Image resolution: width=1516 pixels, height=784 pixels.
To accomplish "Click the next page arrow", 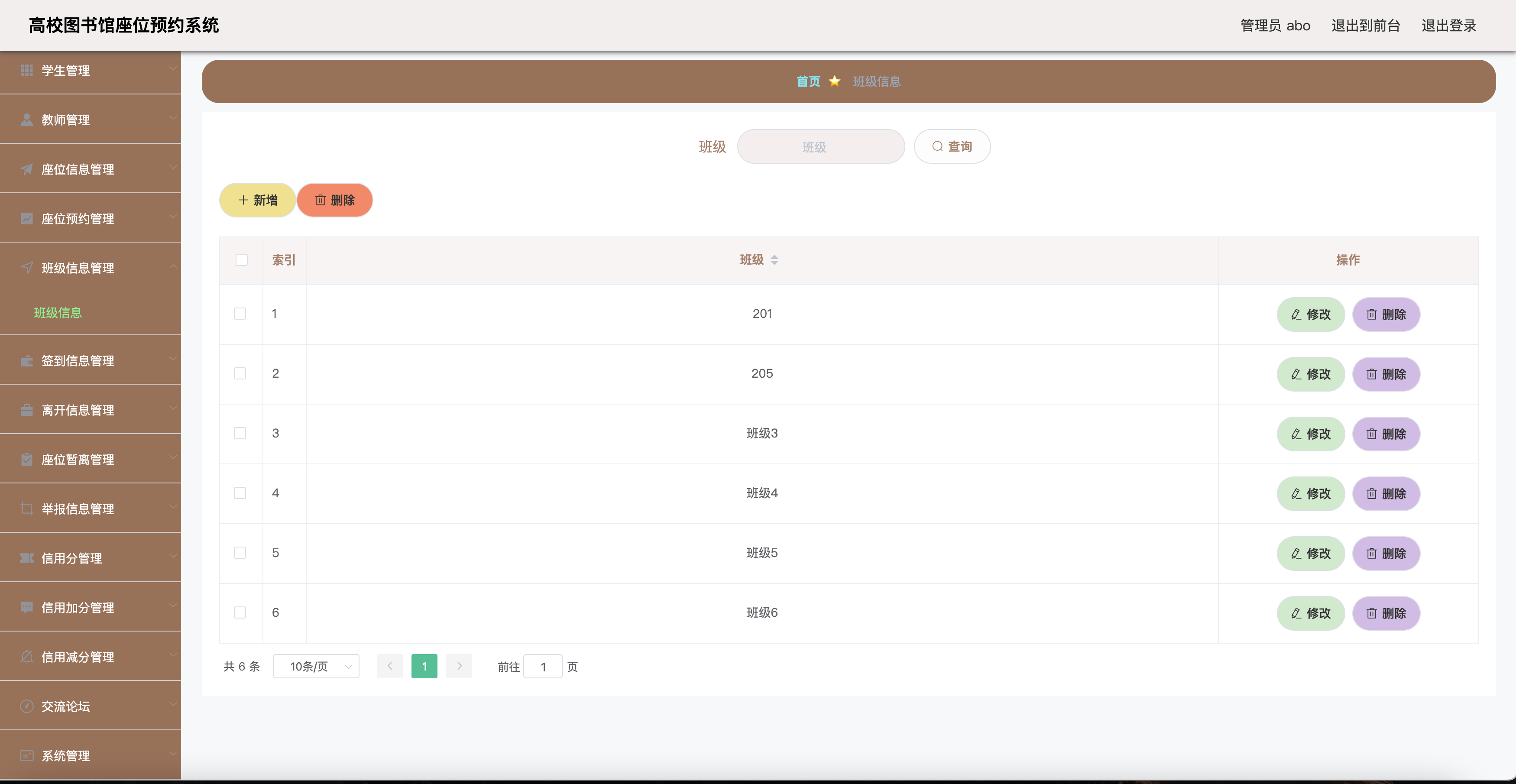I will point(459,667).
